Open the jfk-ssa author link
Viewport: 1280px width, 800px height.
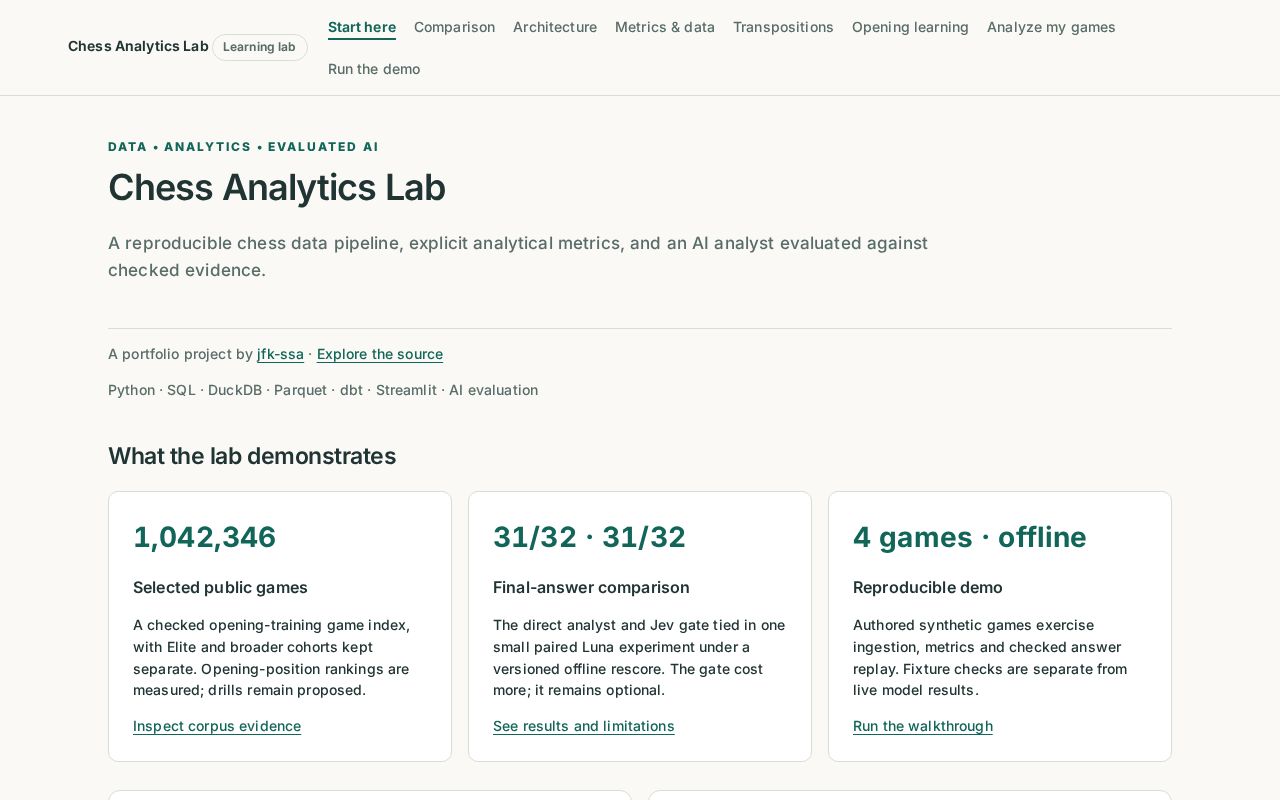280,354
